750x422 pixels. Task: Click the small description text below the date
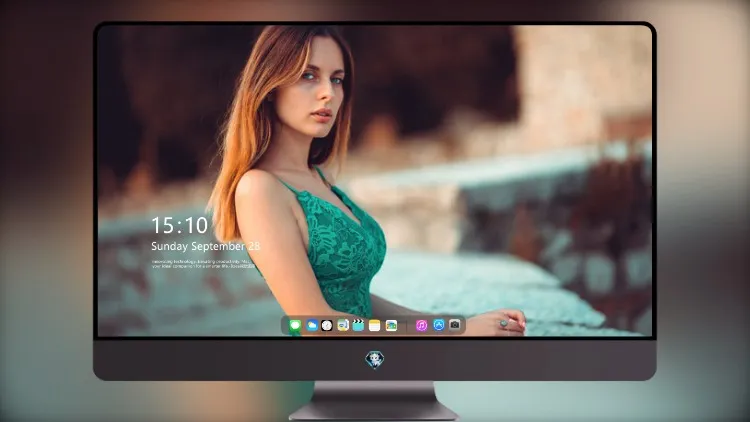pyautogui.click(x=203, y=264)
